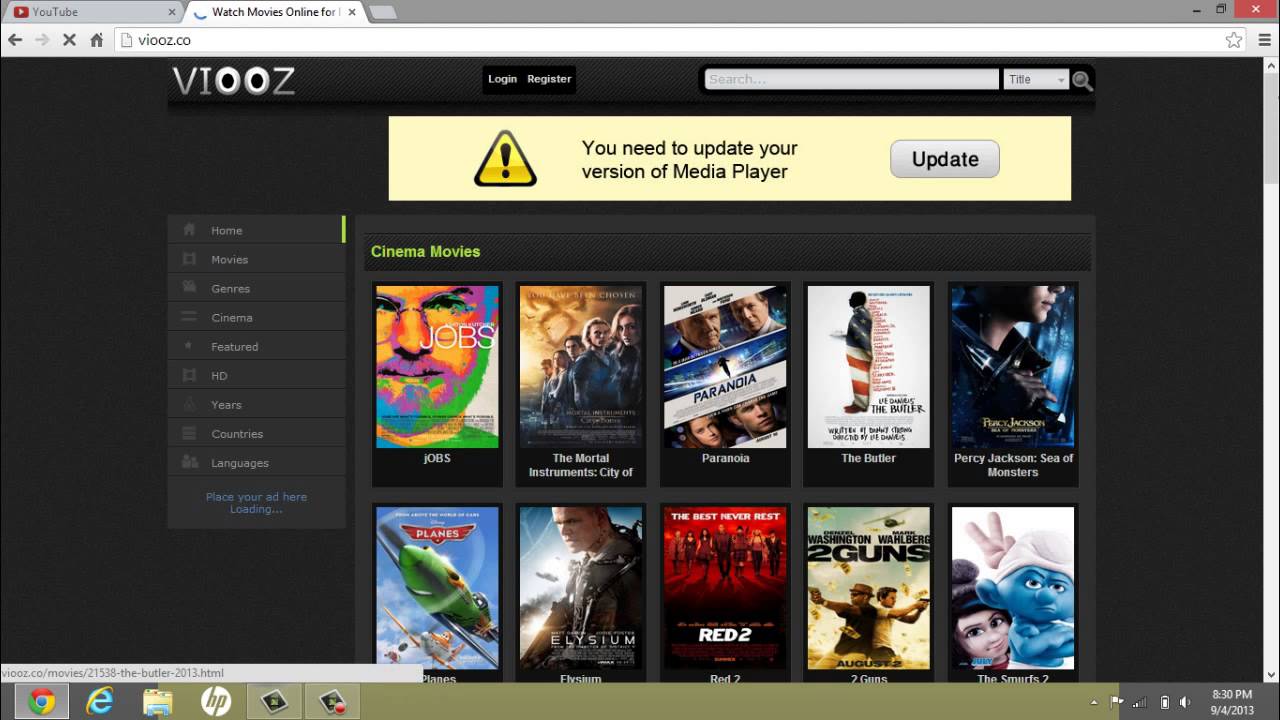
Task: Open the HP app on taskbar
Action: (216, 702)
